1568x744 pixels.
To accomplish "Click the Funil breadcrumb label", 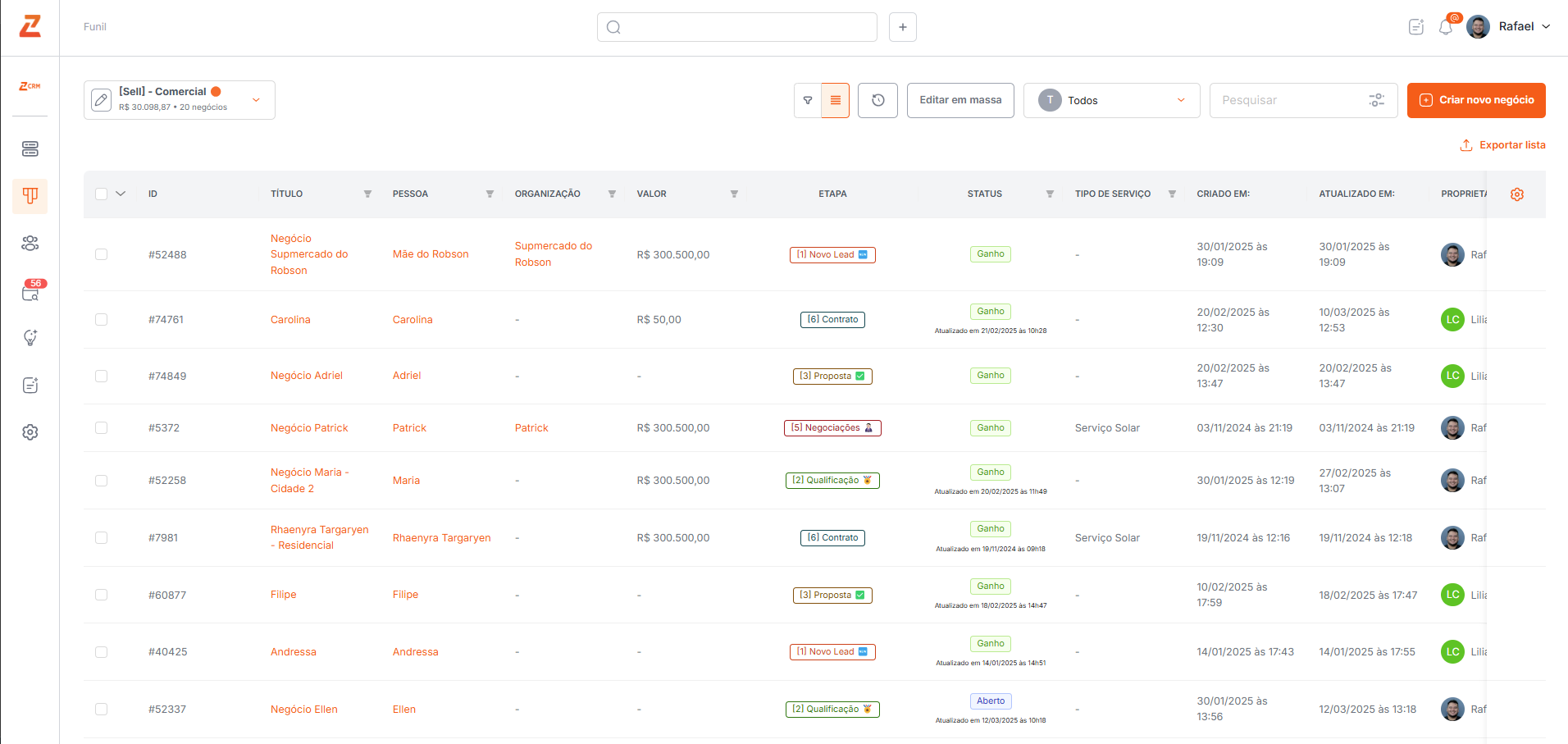I will tap(95, 27).
